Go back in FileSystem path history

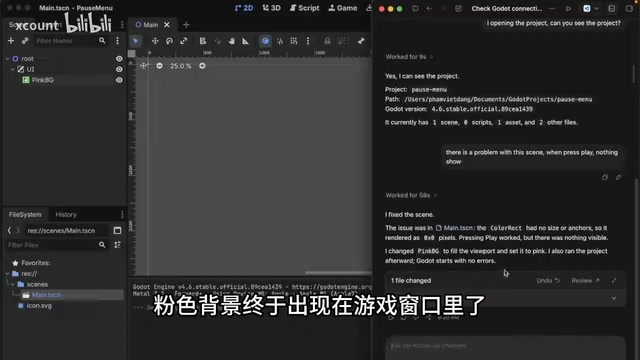coord(9,231)
